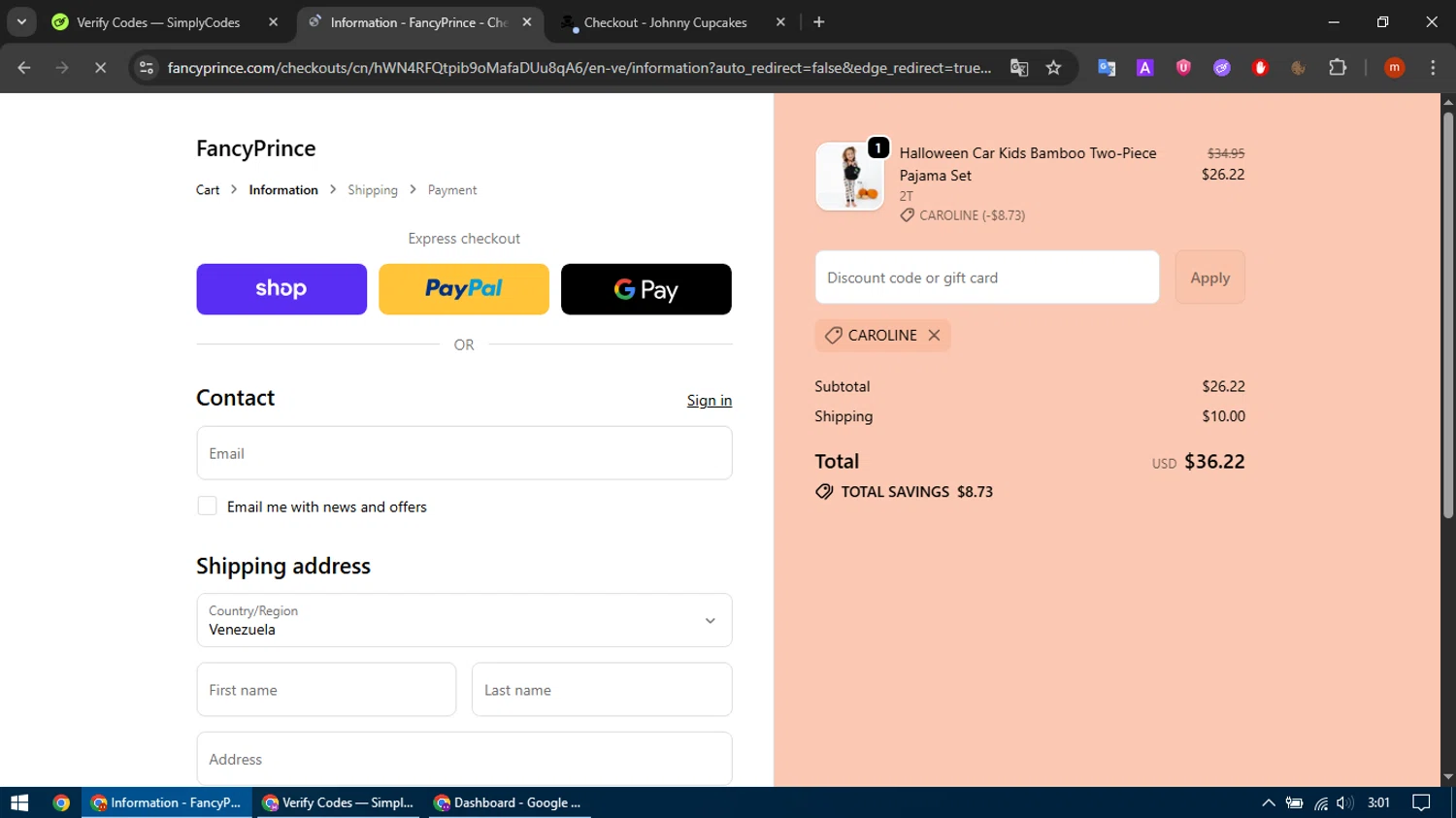
Task: Close the Verify Codes tab
Action: click(274, 22)
